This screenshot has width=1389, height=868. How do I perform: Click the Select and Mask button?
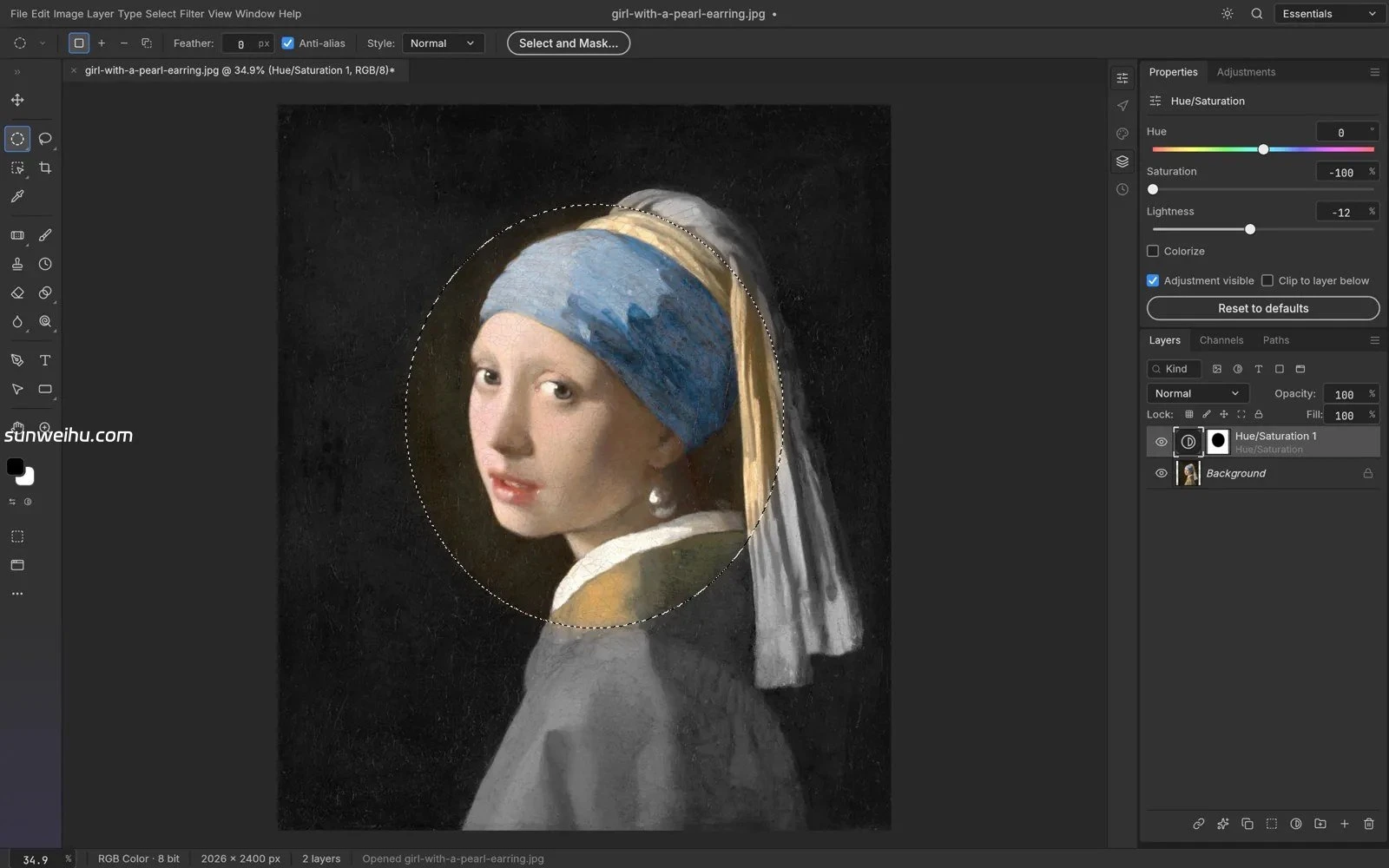pos(569,43)
